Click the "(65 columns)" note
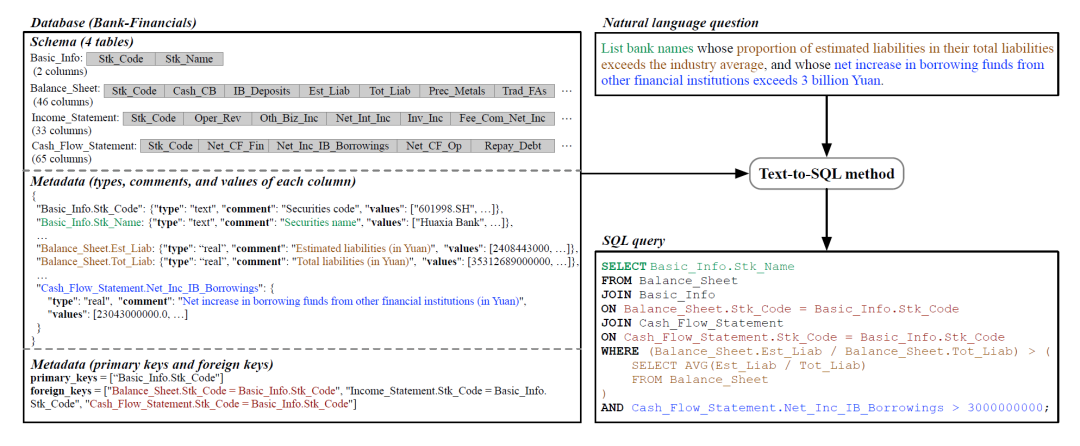The height and width of the screenshot is (446, 1080). [x=62, y=158]
